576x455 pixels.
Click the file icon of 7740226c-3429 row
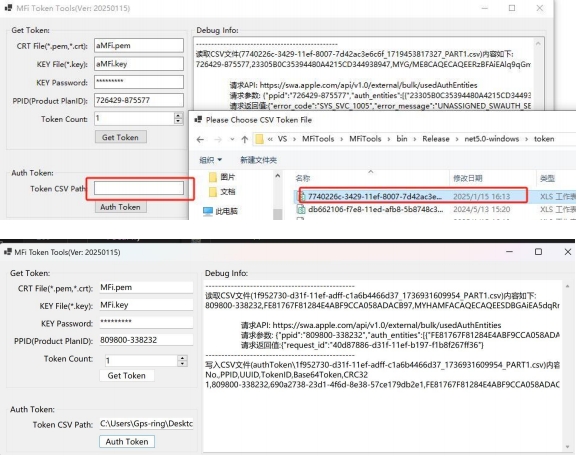point(301,196)
